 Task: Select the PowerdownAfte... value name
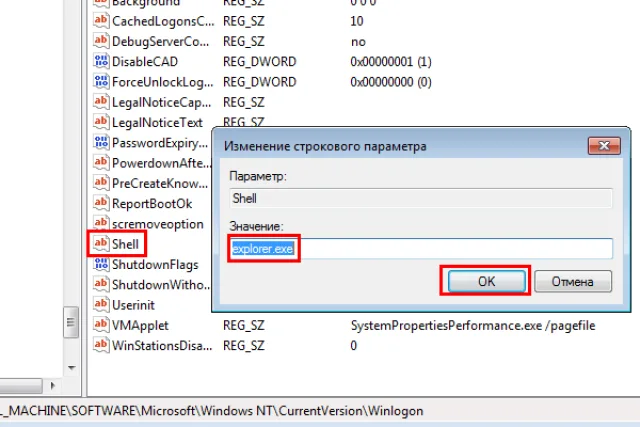(161, 163)
